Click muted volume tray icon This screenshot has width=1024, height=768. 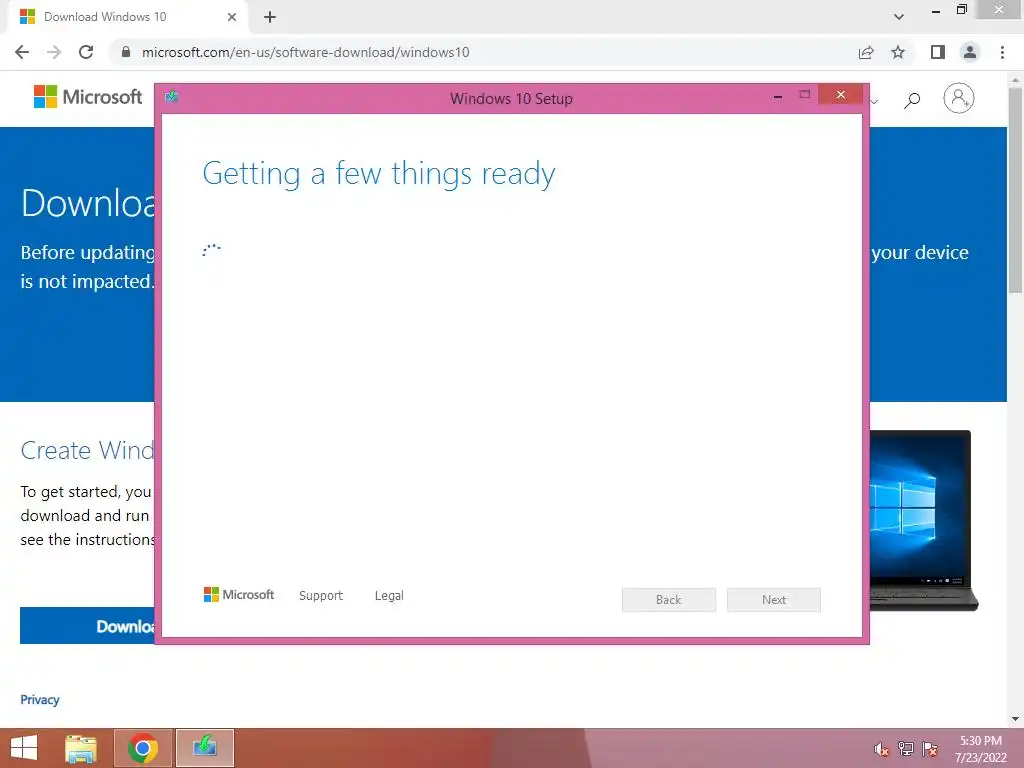click(x=881, y=749)
